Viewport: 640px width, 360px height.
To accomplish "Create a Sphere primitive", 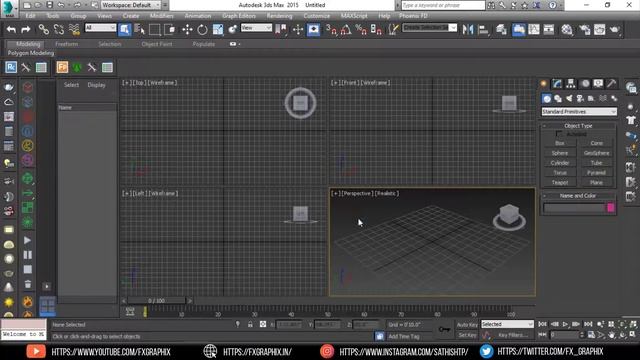I will point(560,153).
